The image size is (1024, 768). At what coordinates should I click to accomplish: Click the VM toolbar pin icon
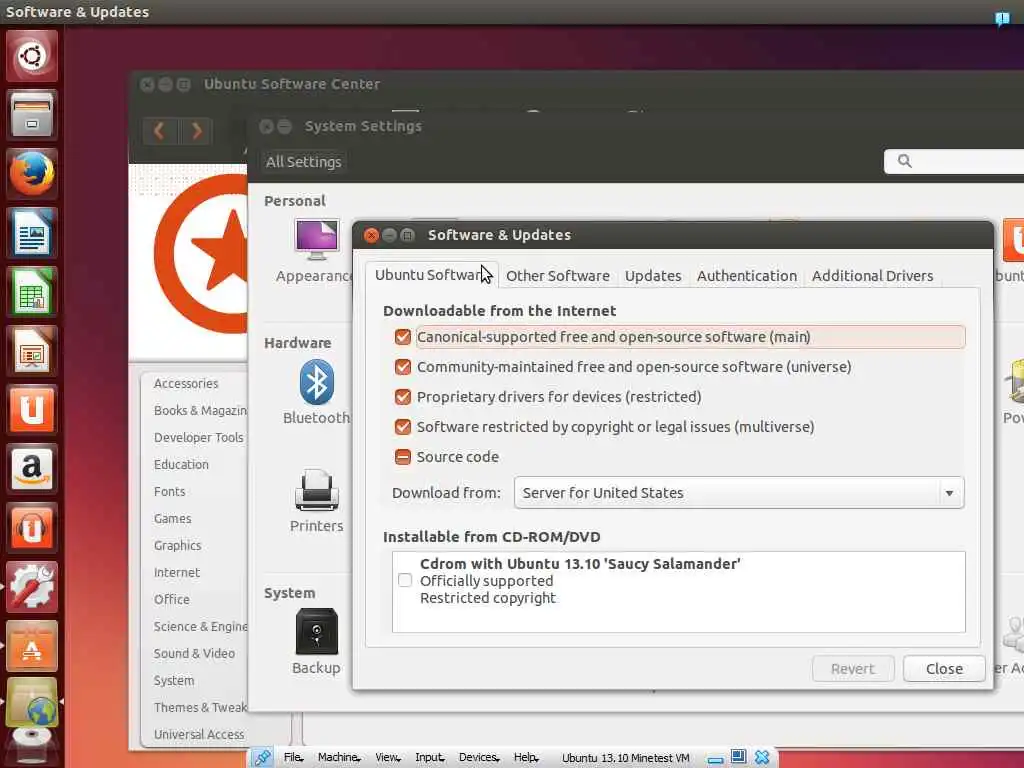tap(263, 758)
